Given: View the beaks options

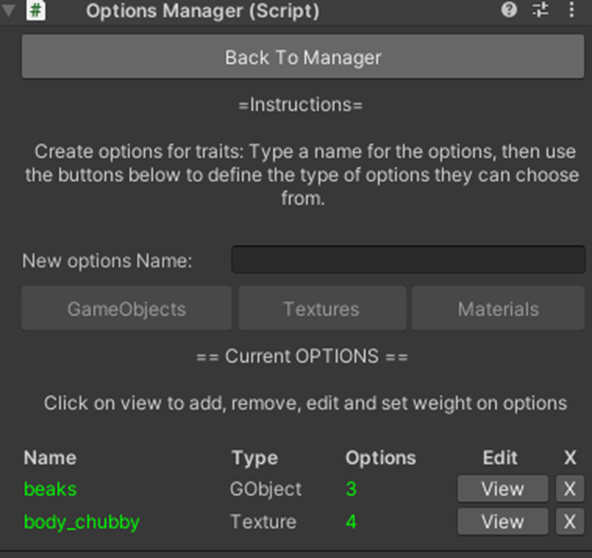Looking at the screenshot, I should pyautogui.click(x=503, y=489).
